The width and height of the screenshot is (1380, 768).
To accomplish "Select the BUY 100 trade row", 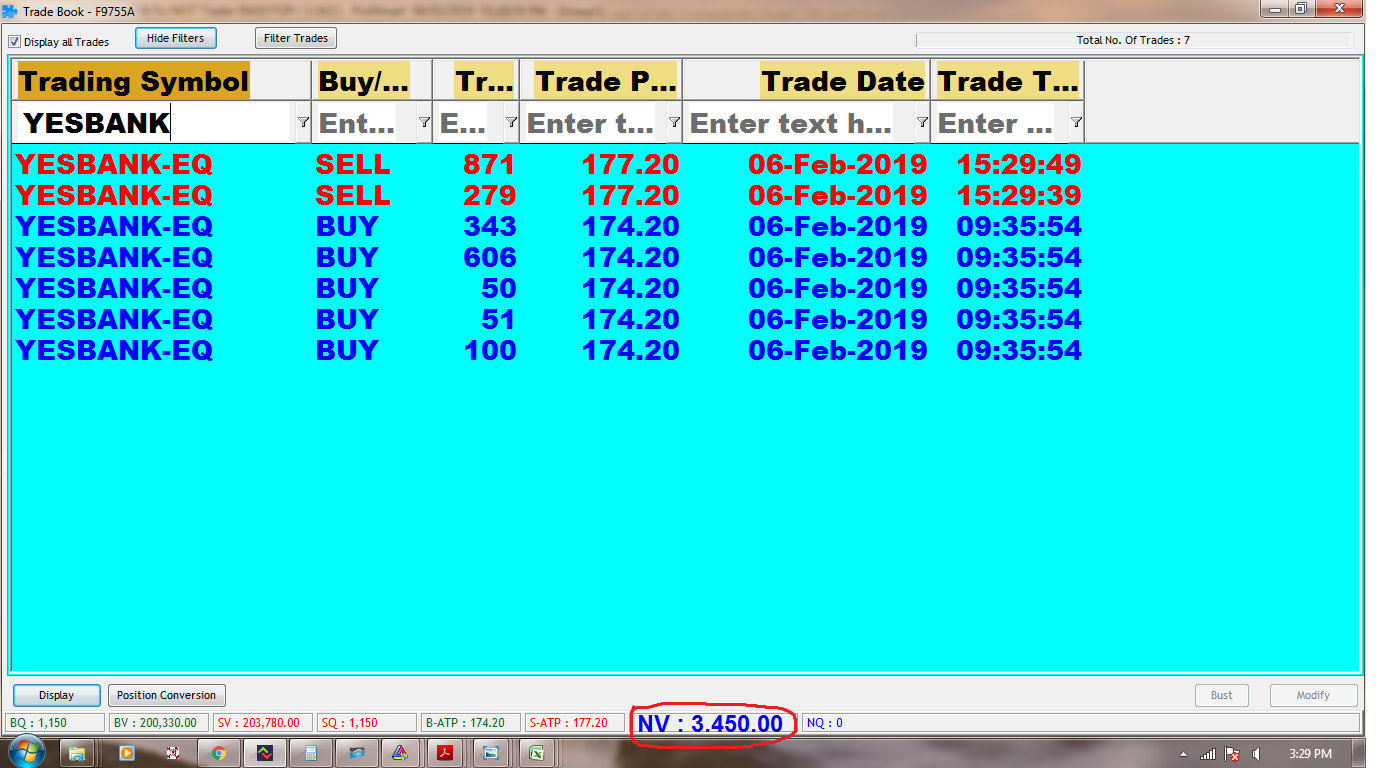I will 548,350.
